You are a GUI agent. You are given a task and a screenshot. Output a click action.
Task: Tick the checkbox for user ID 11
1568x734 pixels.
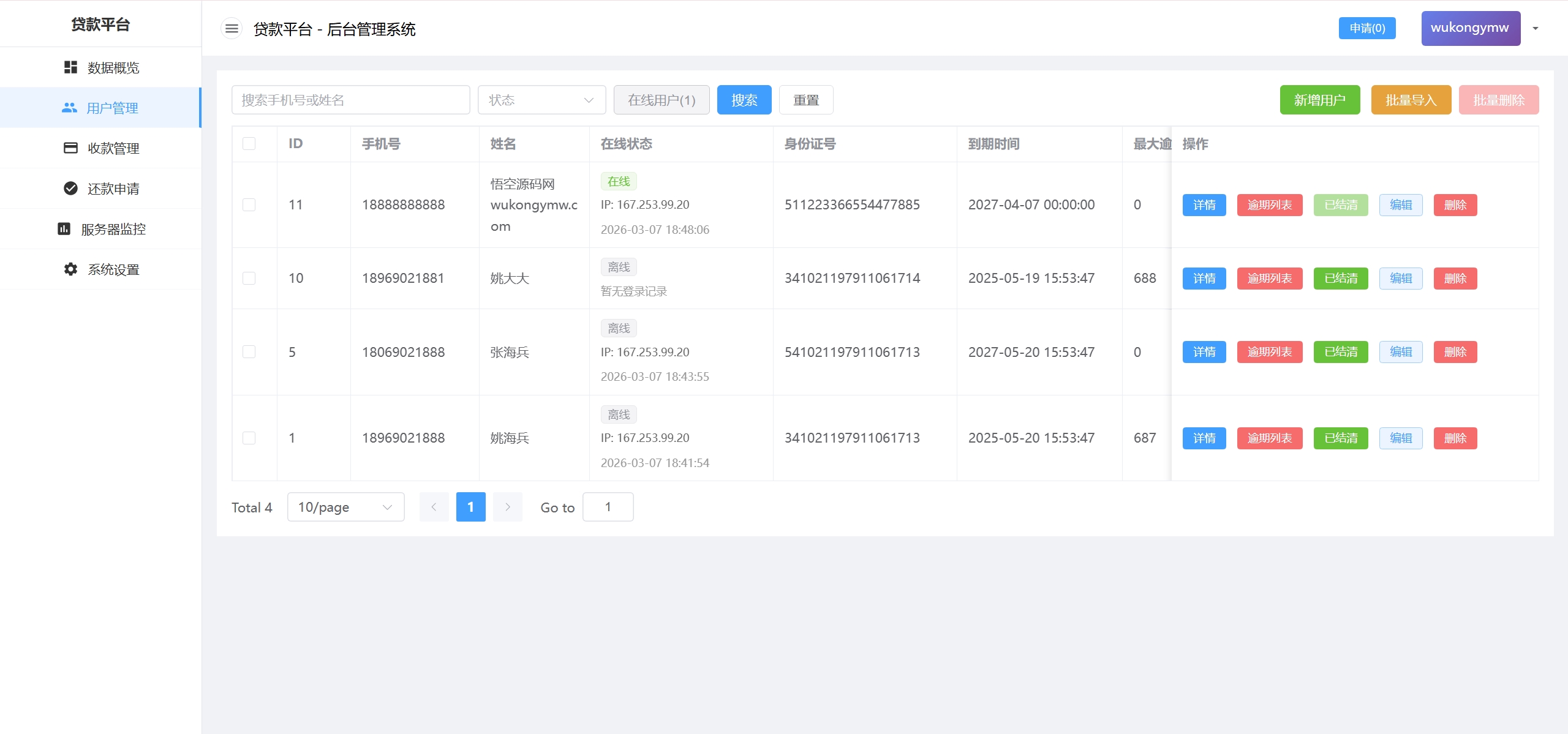tap(249, 205)
